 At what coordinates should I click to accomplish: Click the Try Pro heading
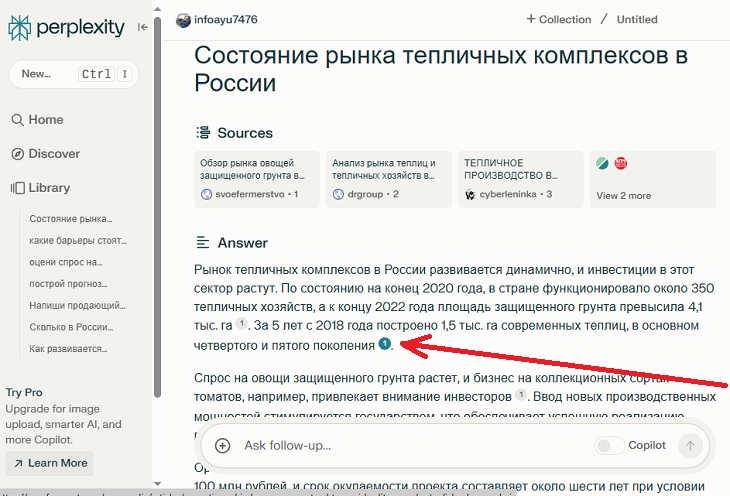pyautogui.click(x=24, y=392)
